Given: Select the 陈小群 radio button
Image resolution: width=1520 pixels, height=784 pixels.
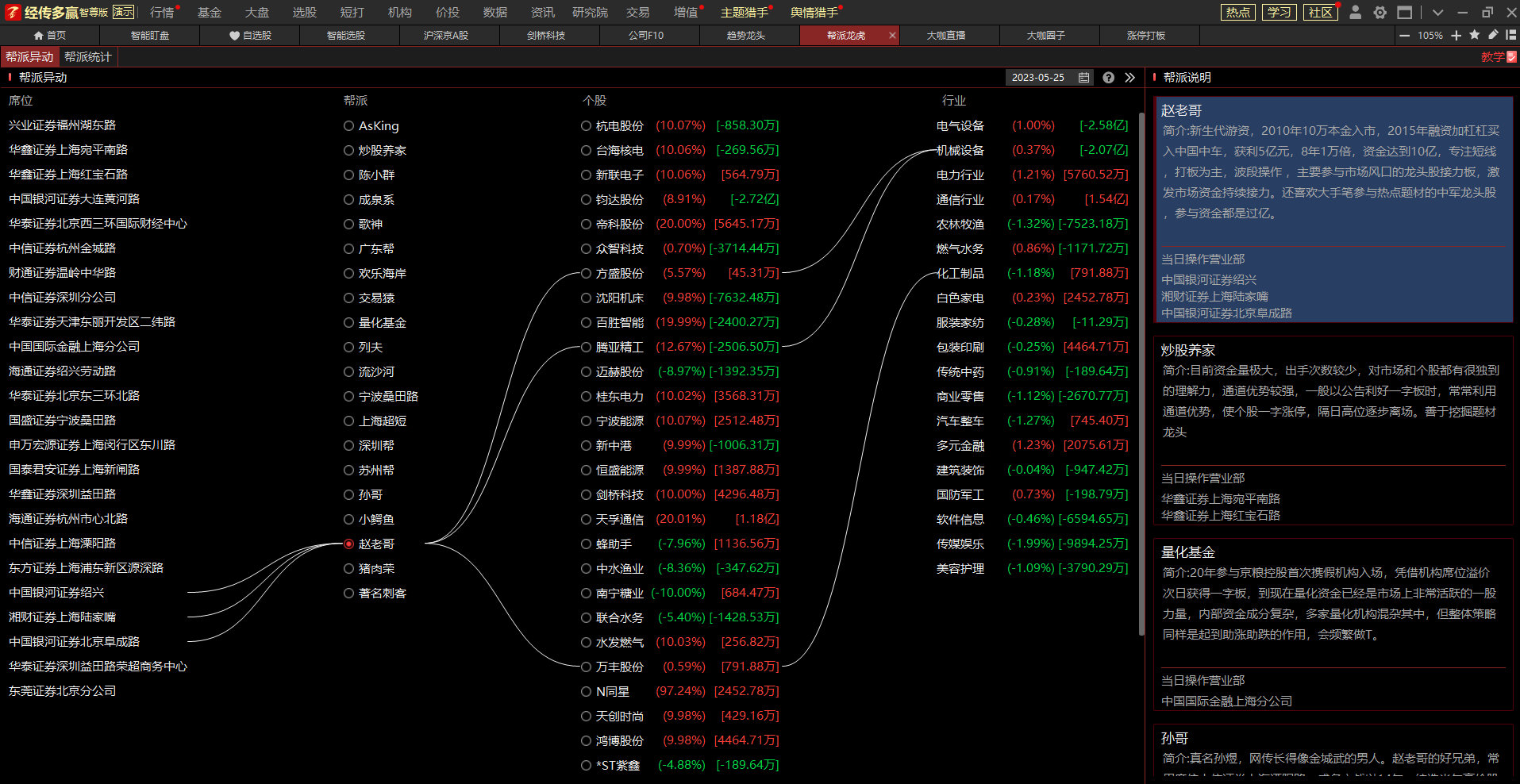Looking at the screenshot, I should [348, 175].
